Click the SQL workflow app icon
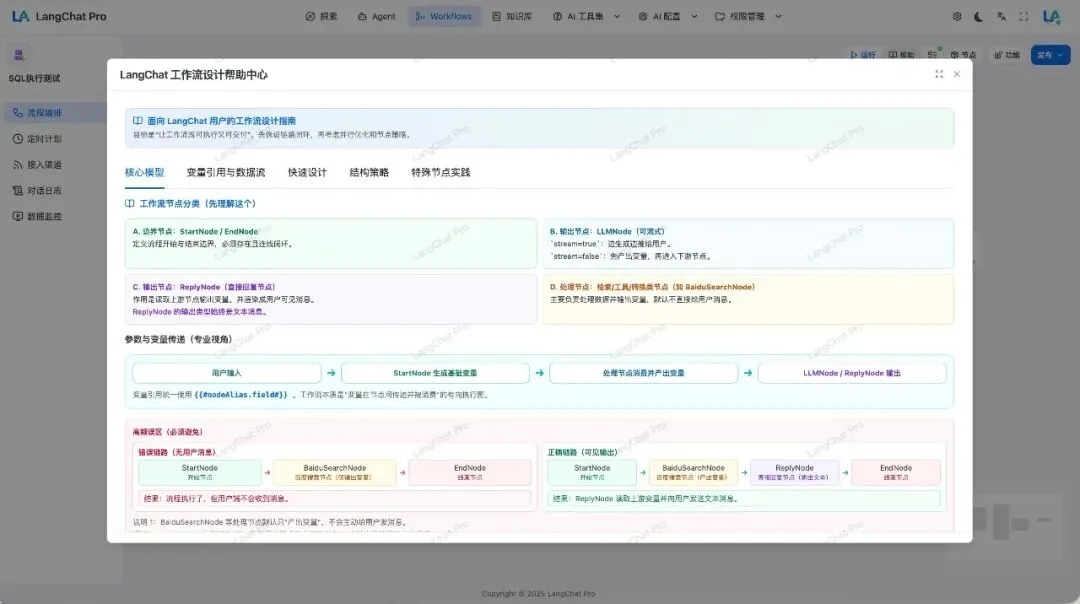 19,55
